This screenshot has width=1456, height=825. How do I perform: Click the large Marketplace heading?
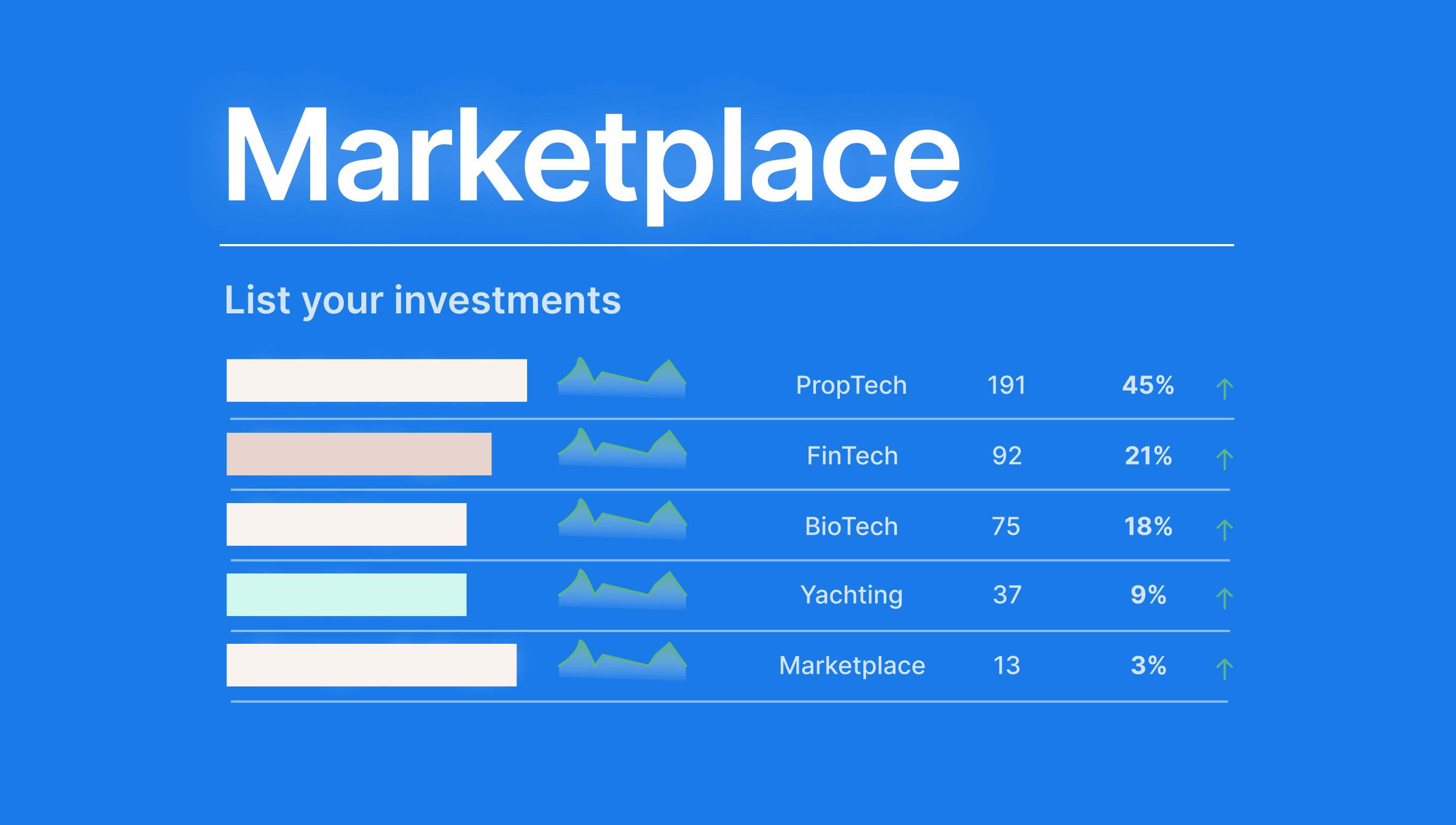coord(592,156)
